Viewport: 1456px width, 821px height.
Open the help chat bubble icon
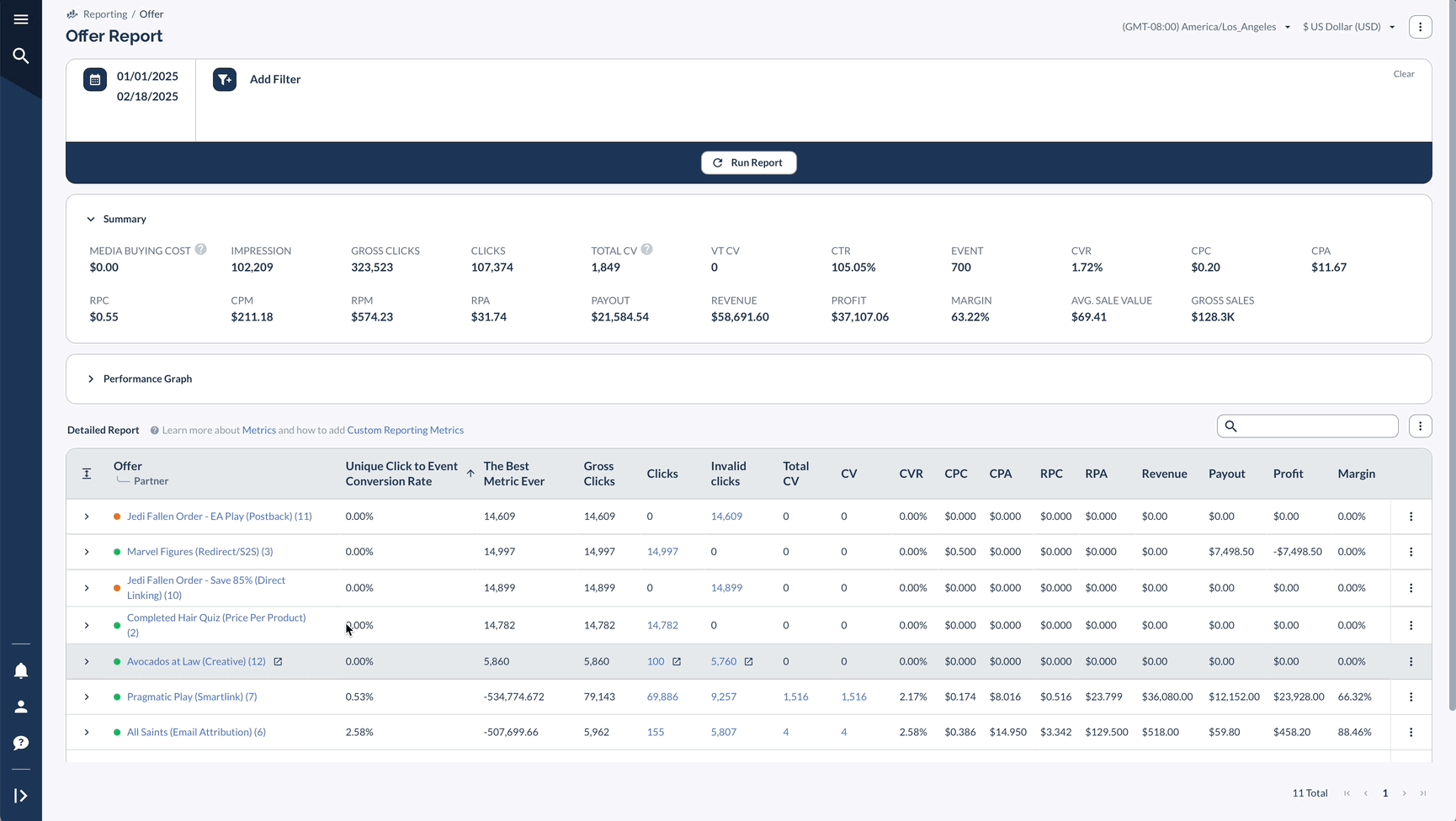pos(21,743)
